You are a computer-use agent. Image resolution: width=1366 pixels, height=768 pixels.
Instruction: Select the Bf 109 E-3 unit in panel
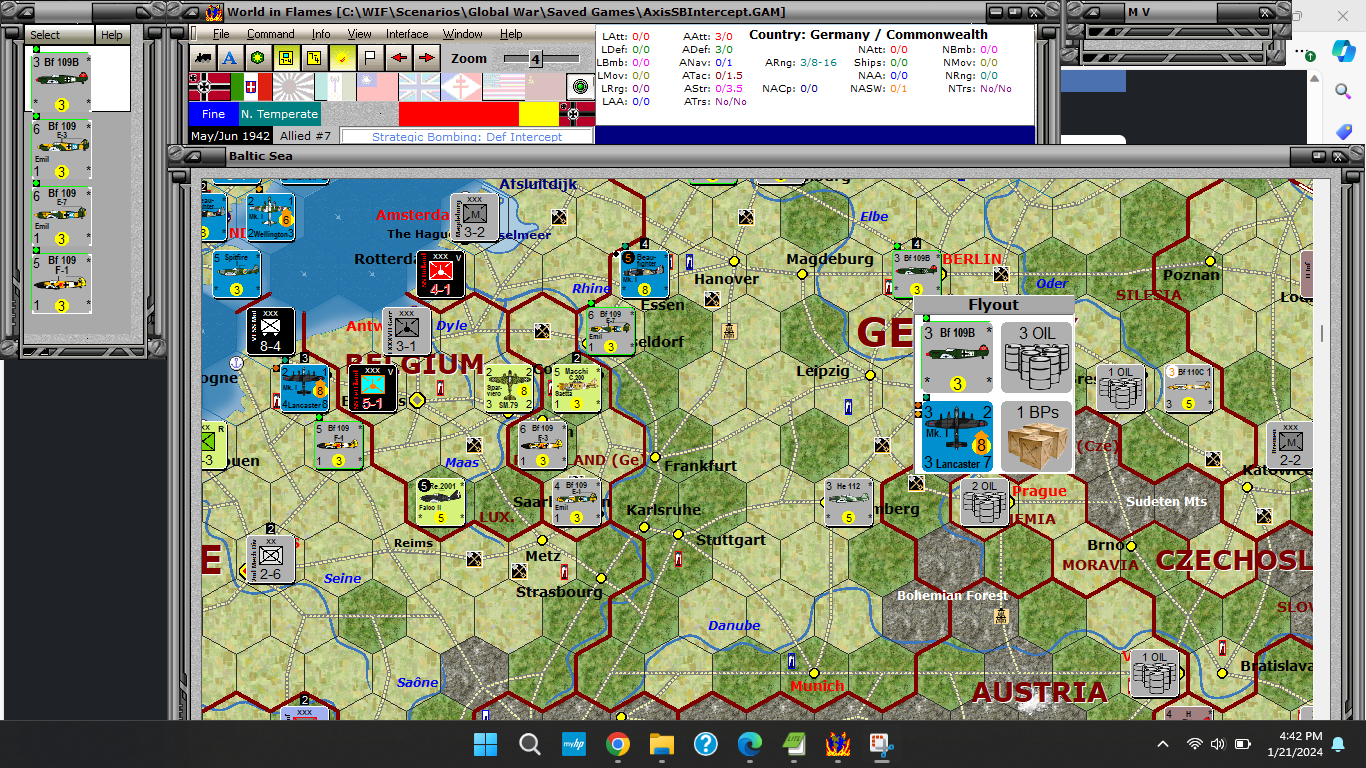(x=62, y=150)
